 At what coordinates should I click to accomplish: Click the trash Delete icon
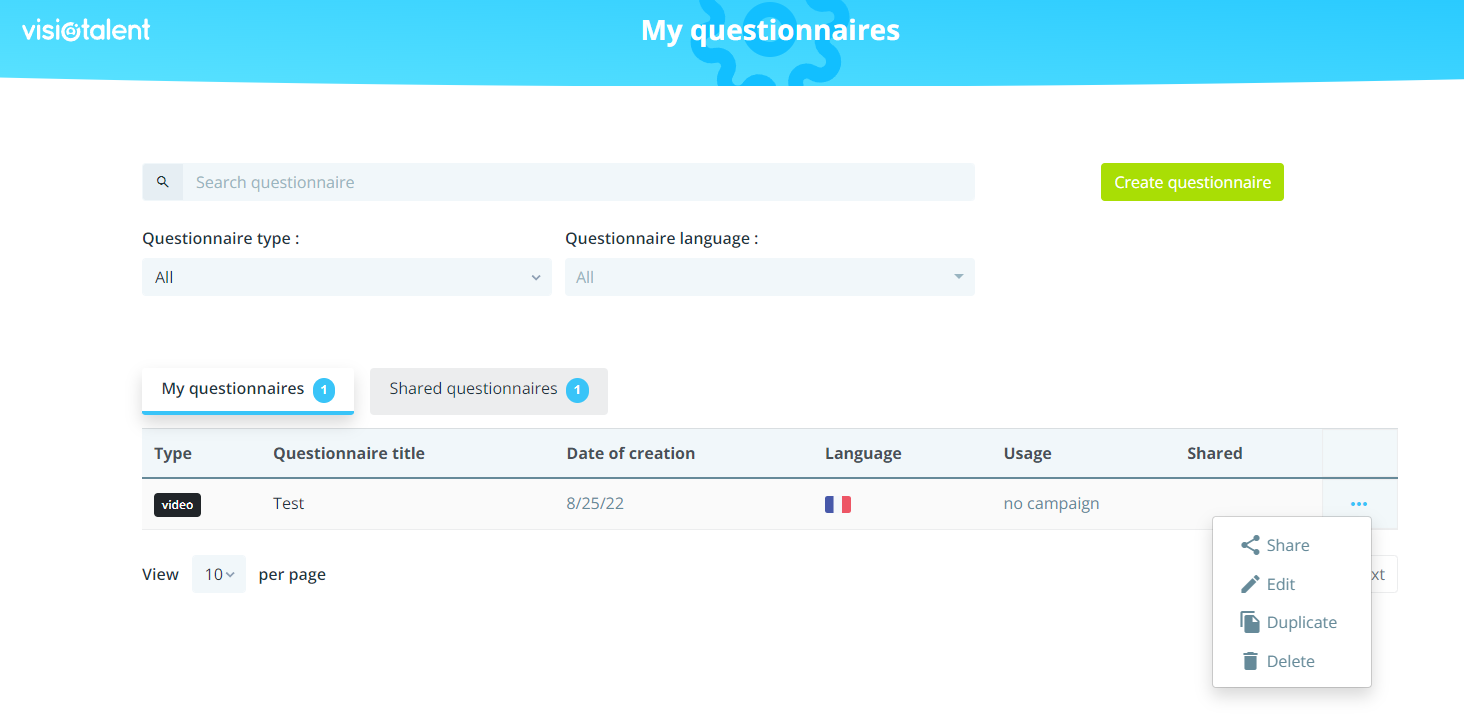point(1250,661)
